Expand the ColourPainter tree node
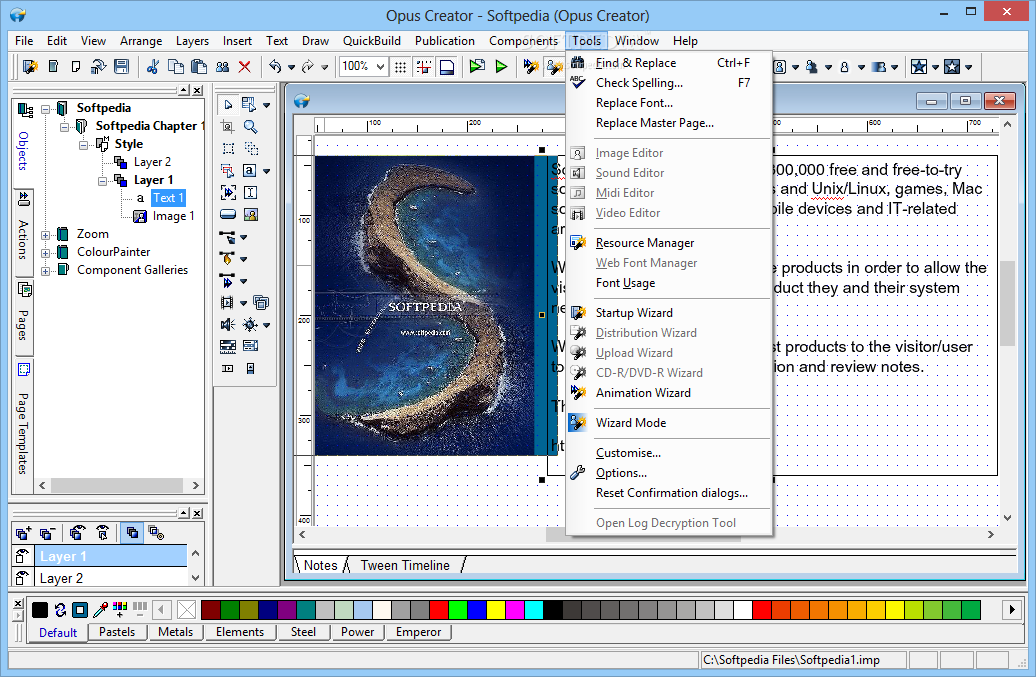This screenshot has height=677, width=1036. click(x=46, y=252)
